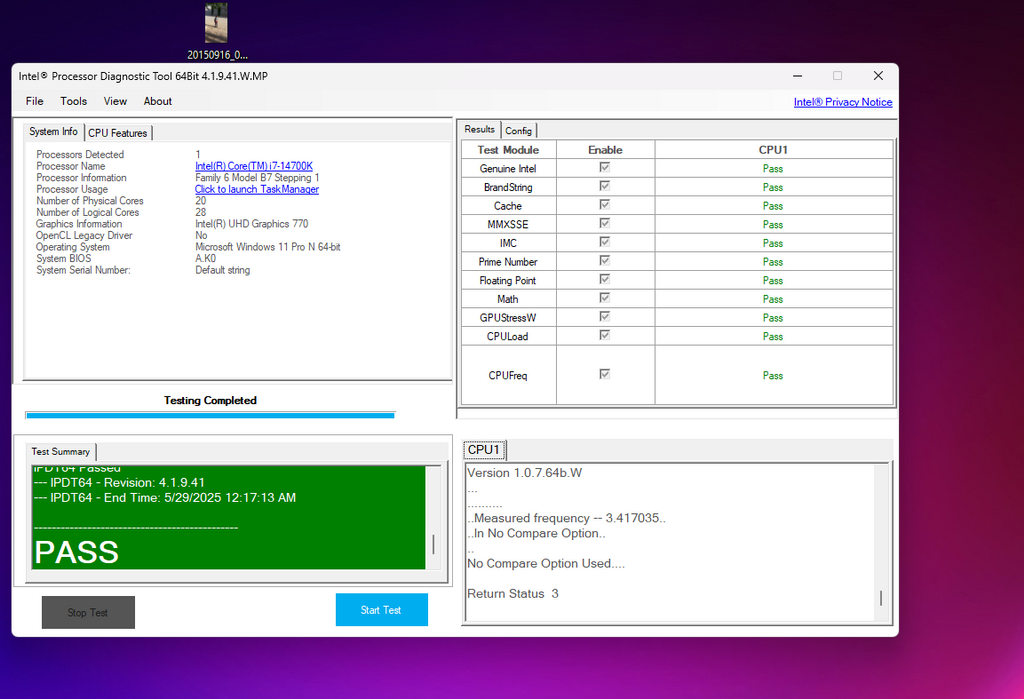Toggle the Prime Number test checkbox

tap(605, 261)
